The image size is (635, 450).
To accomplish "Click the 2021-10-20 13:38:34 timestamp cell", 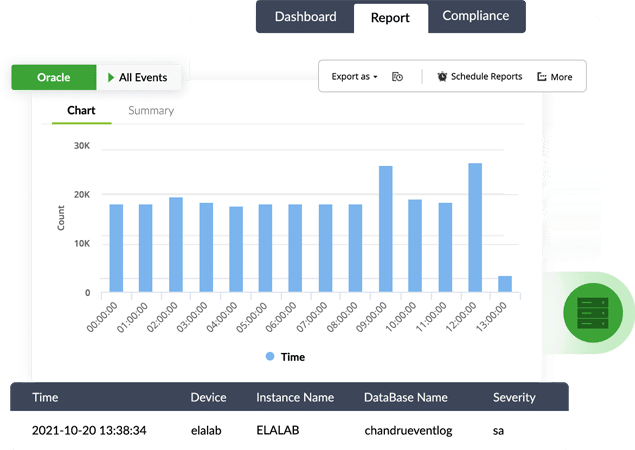I will pyautogui.click(x=89, y=430).
